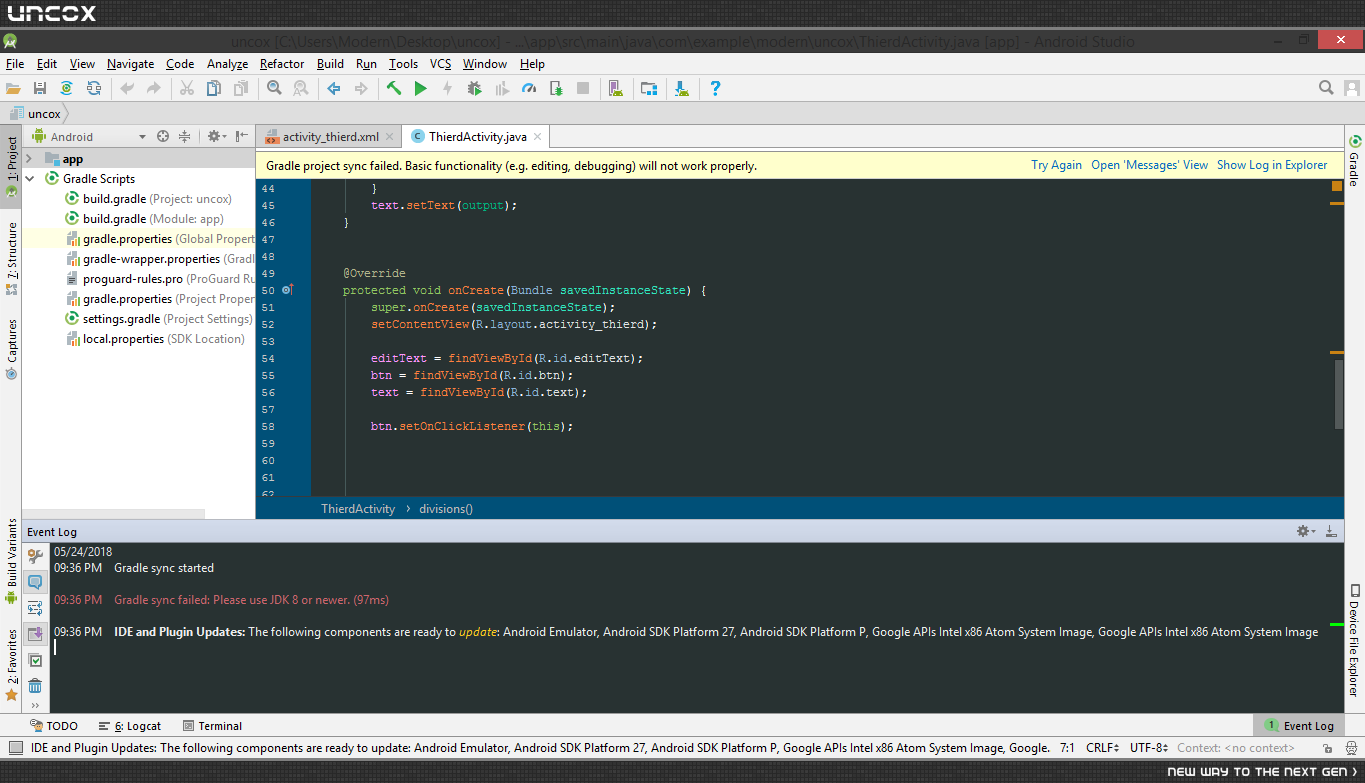Open the Device File Explorer side tab

click(1355, 640)
